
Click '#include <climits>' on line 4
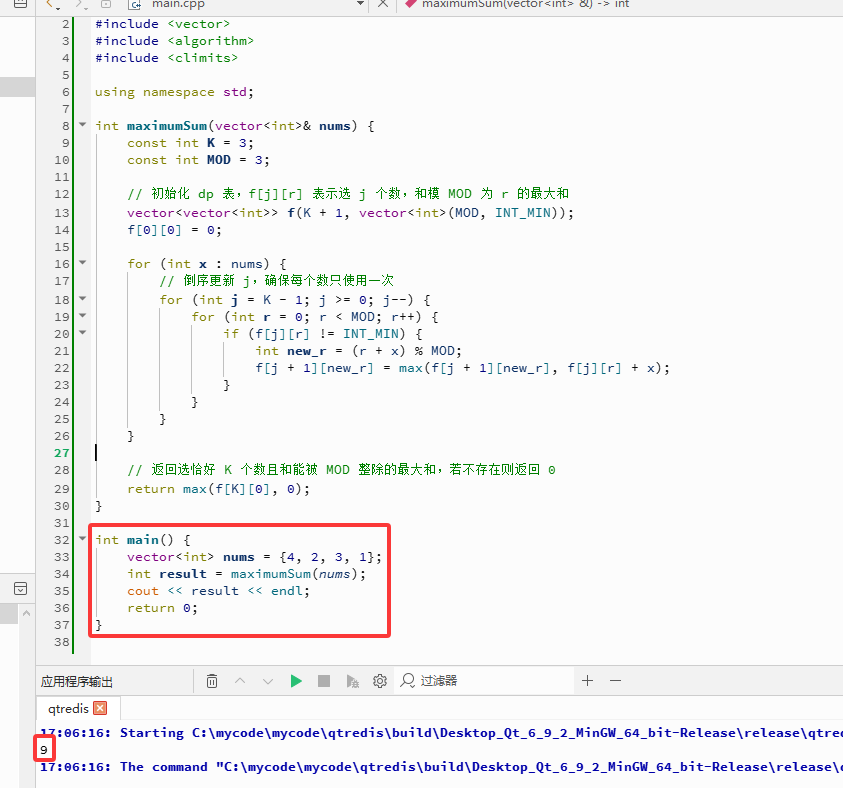166,58
